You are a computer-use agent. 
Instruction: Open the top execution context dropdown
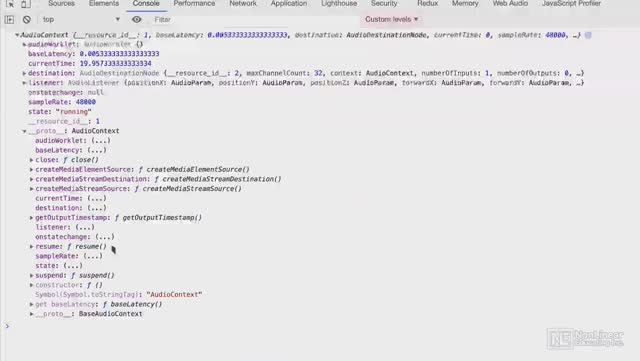81,20
